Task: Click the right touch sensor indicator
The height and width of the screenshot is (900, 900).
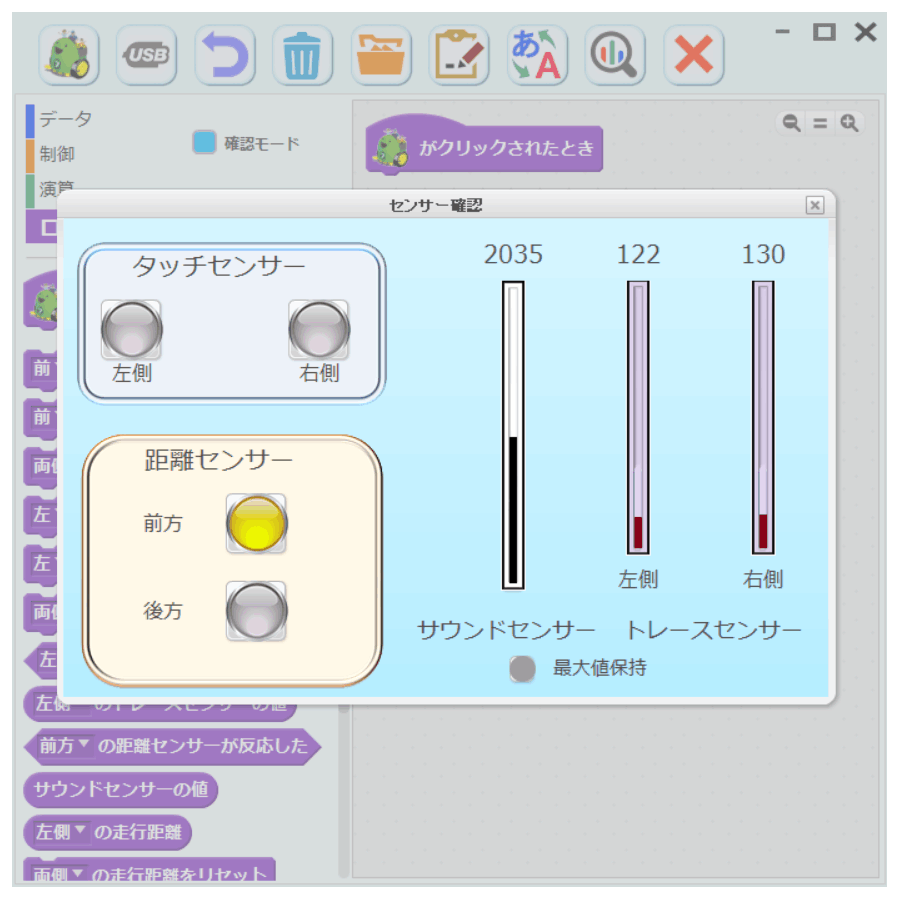Action: tap(319, 330)
